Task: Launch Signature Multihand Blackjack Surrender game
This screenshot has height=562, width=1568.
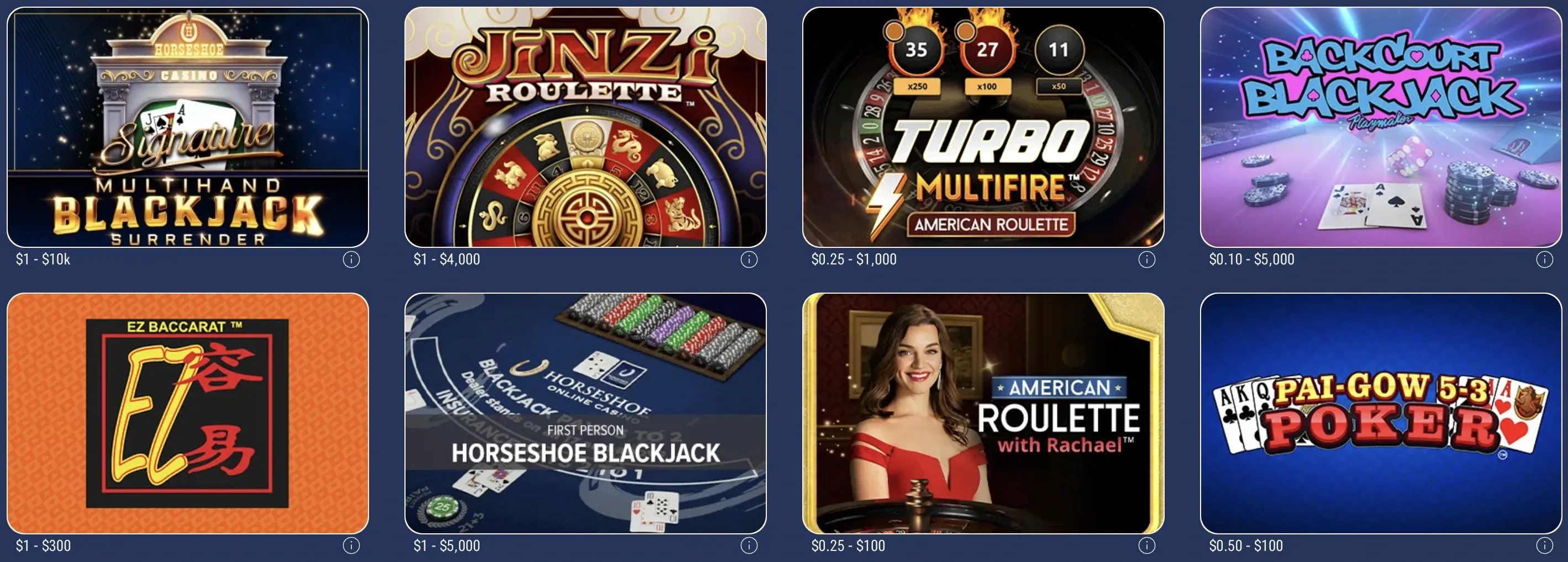Action: (187, 127)
